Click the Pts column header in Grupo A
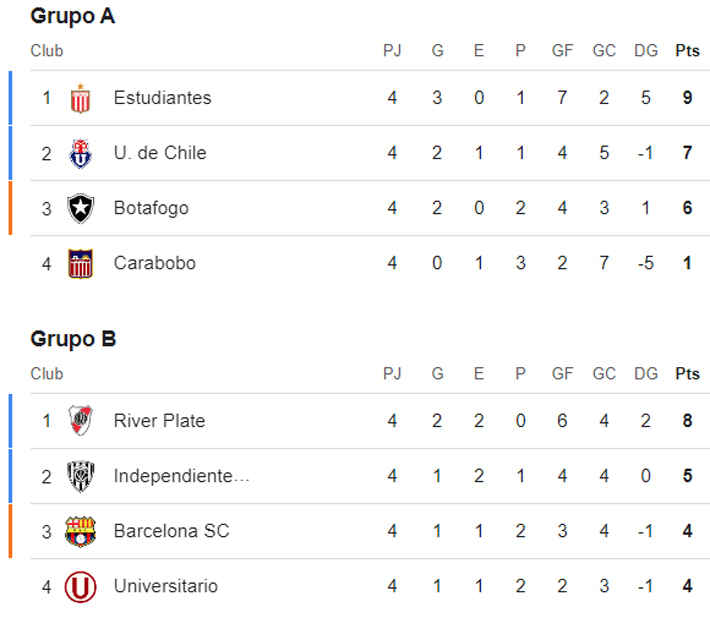Screen dimensions: 710x629 (687, 51)
